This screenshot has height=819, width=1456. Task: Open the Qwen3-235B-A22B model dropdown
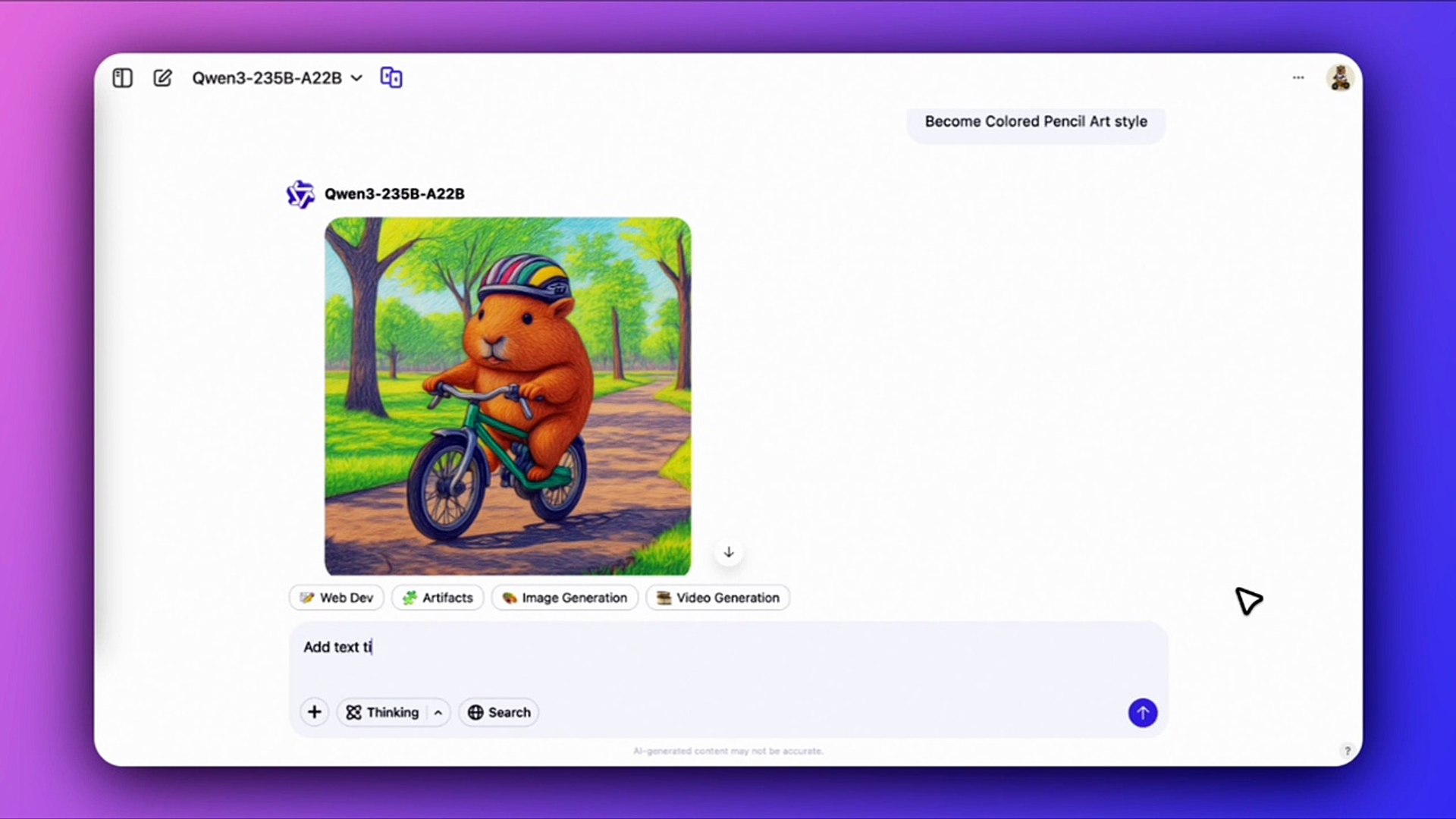[x=275, y=77]
